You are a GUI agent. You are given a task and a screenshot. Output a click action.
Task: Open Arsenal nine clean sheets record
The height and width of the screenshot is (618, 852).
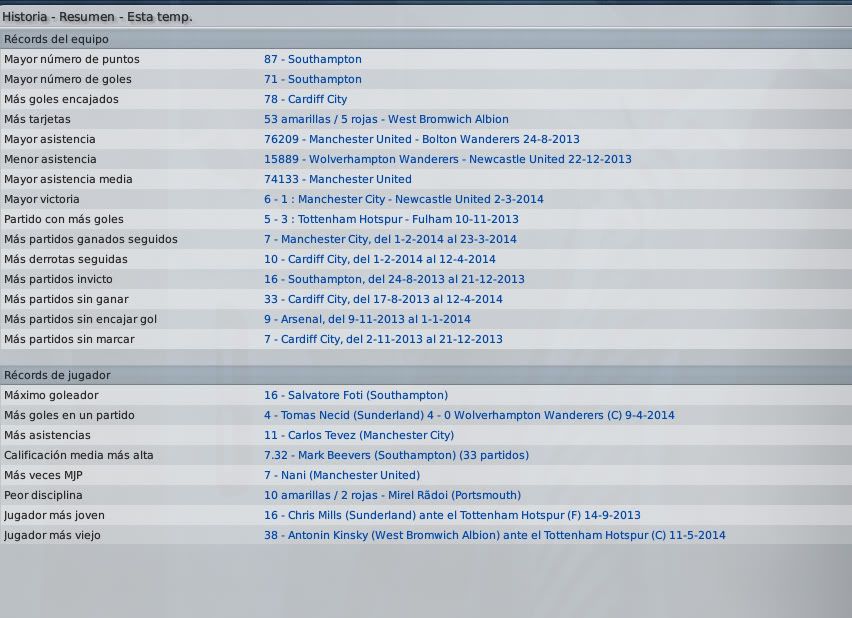pos(367,320)
